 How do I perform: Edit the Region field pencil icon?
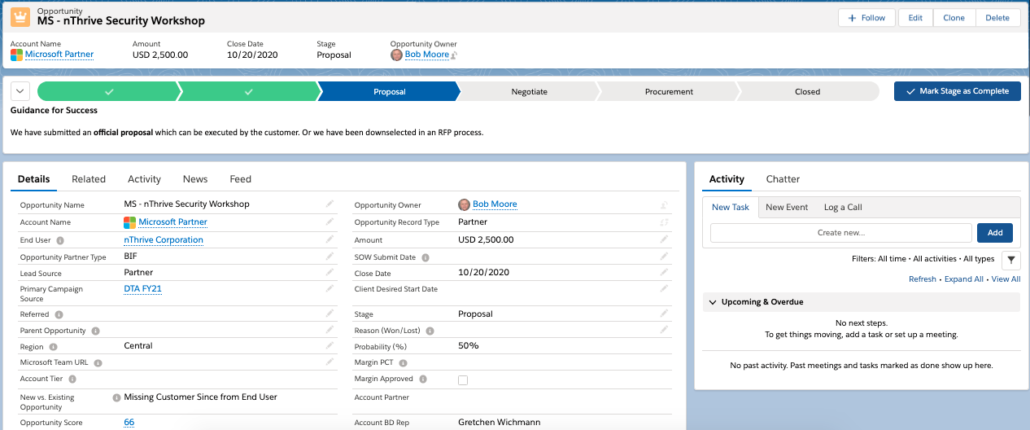click(x=330, y=345)
